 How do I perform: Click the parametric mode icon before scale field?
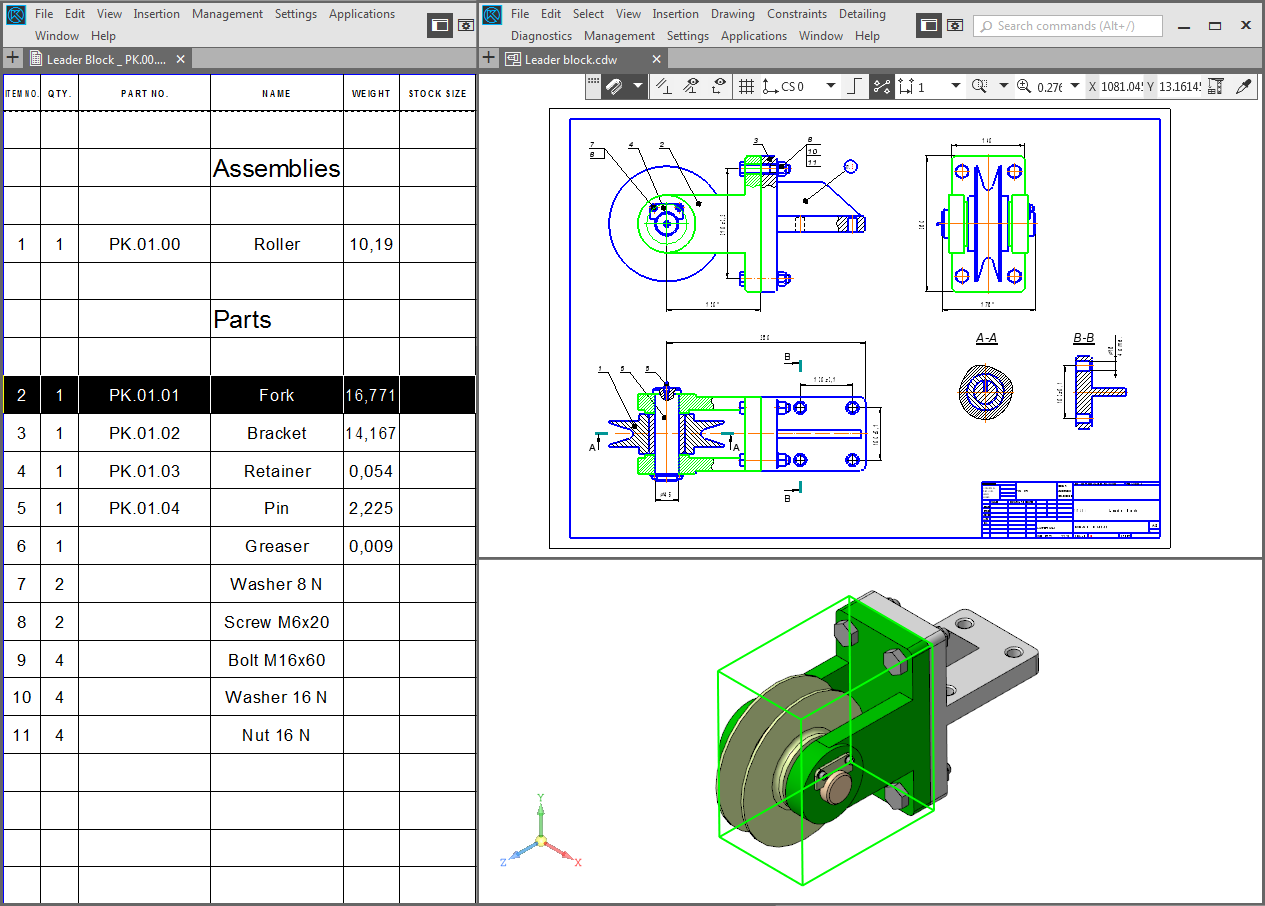(x=881, y=87)
